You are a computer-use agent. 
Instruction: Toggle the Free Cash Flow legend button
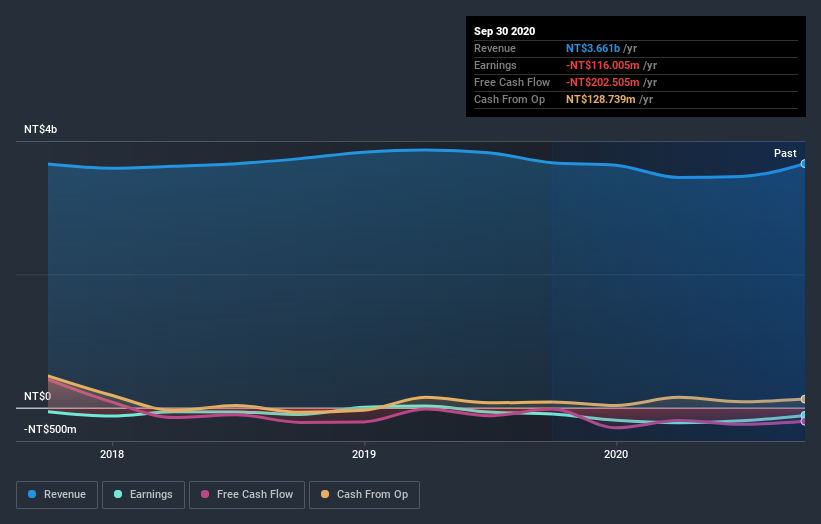[x=247, y=495]
